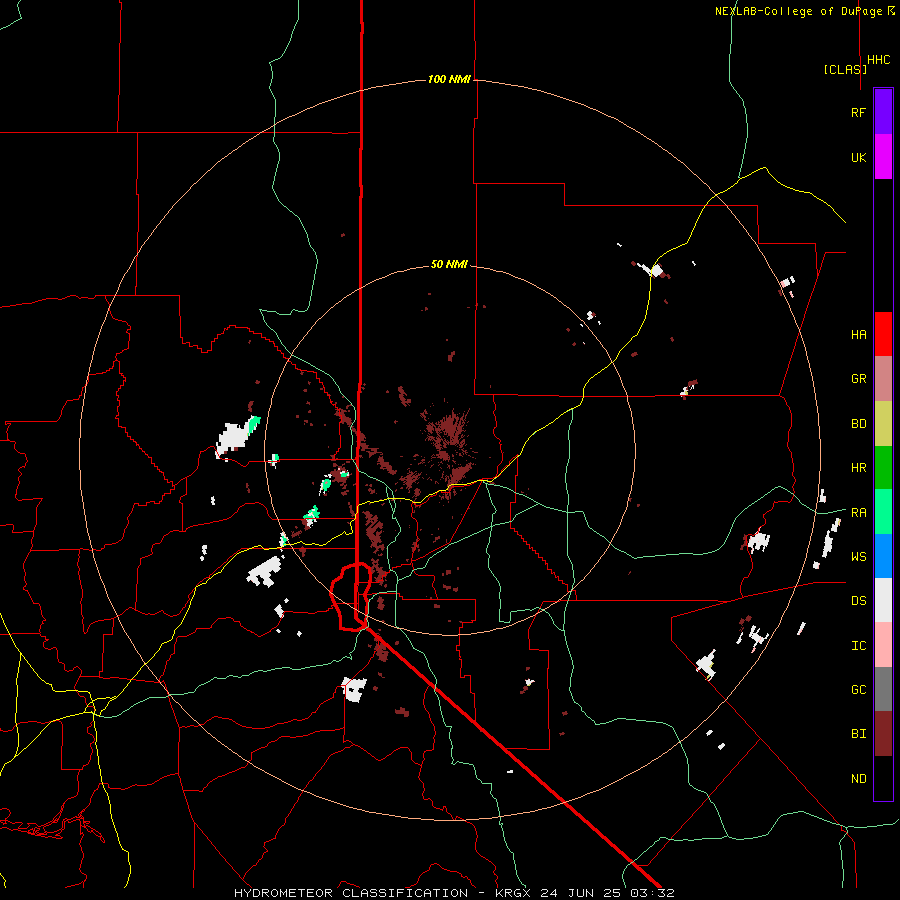Click the HA legend label

[x=858, y=335]
